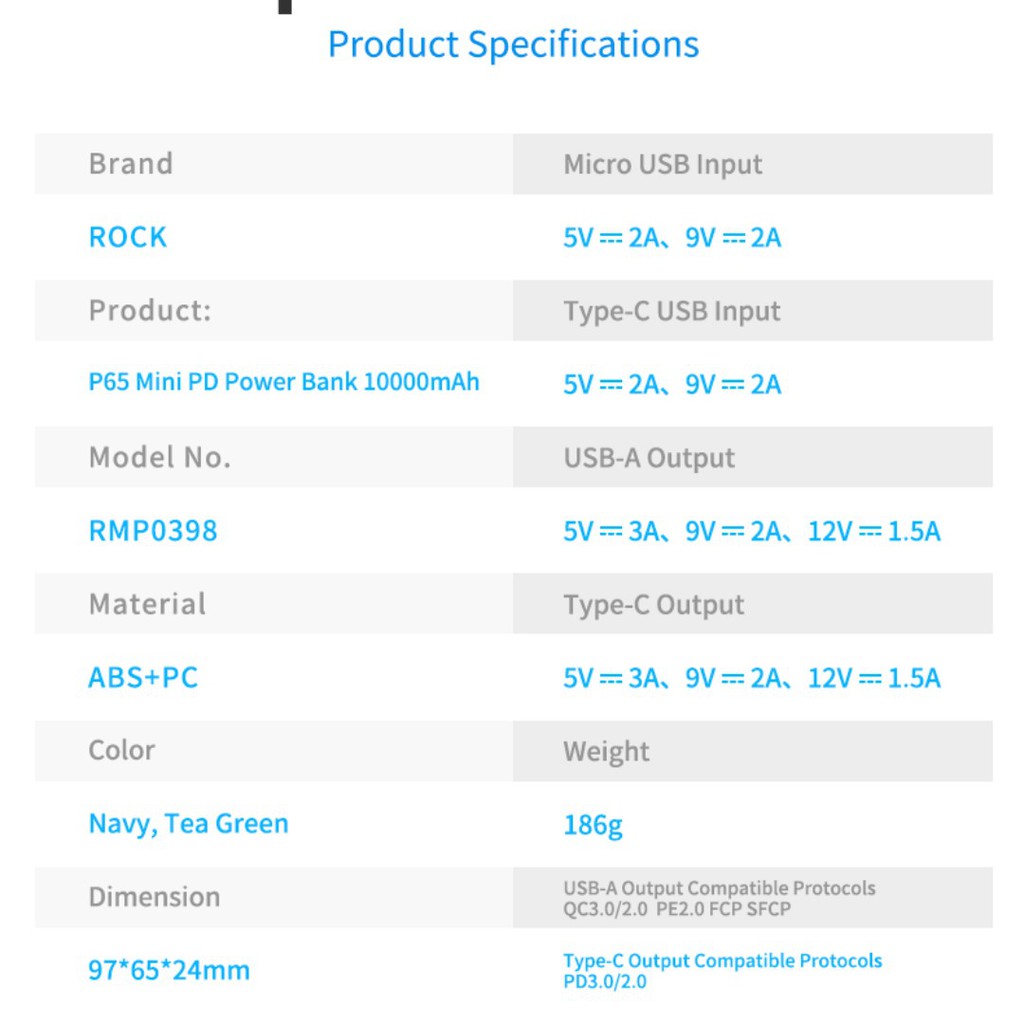Click the Product Specifications heading
Viewport: 1024px width, 1024px height.
pos(513,45)
